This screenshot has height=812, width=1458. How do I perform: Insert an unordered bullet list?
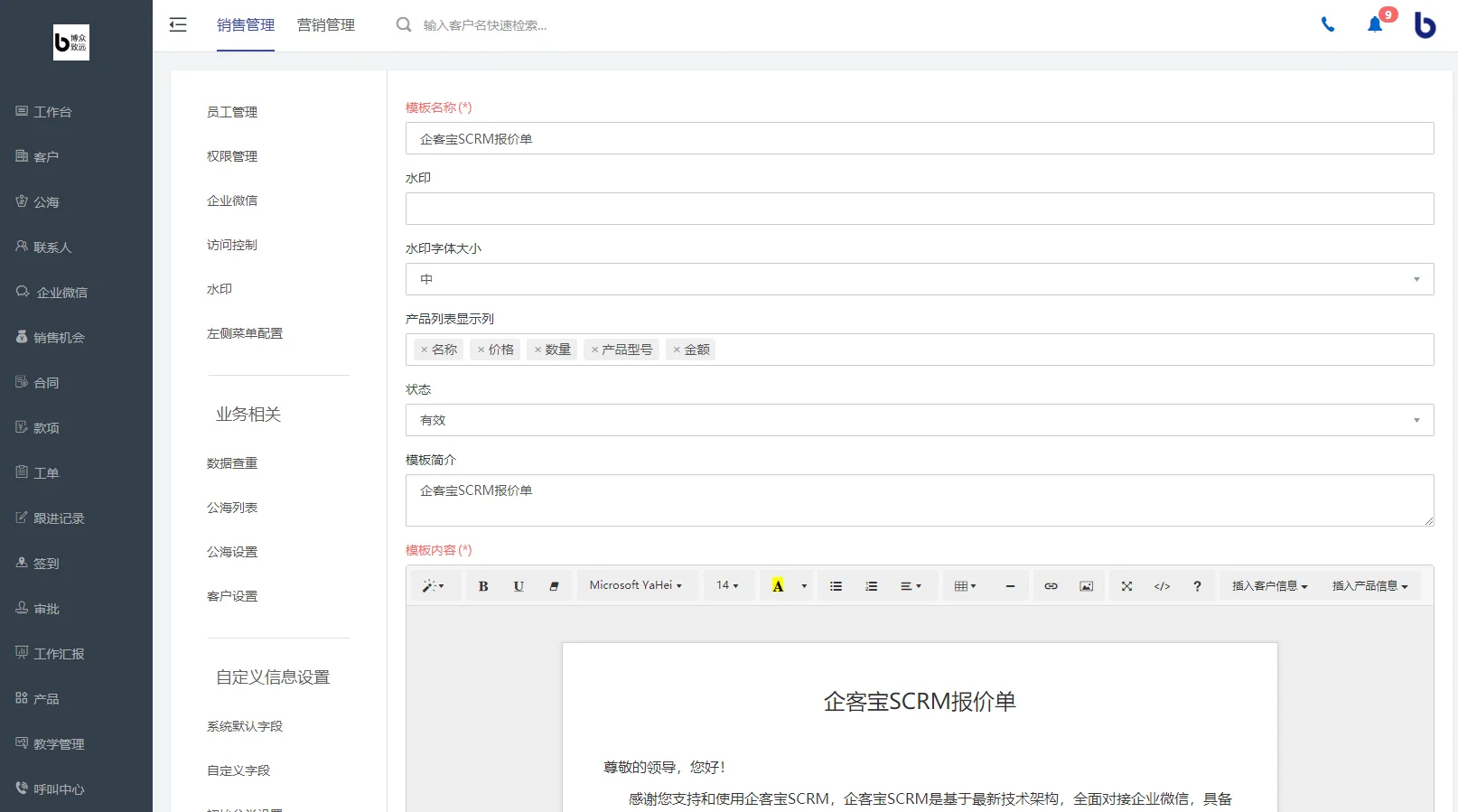coord(836,586)
